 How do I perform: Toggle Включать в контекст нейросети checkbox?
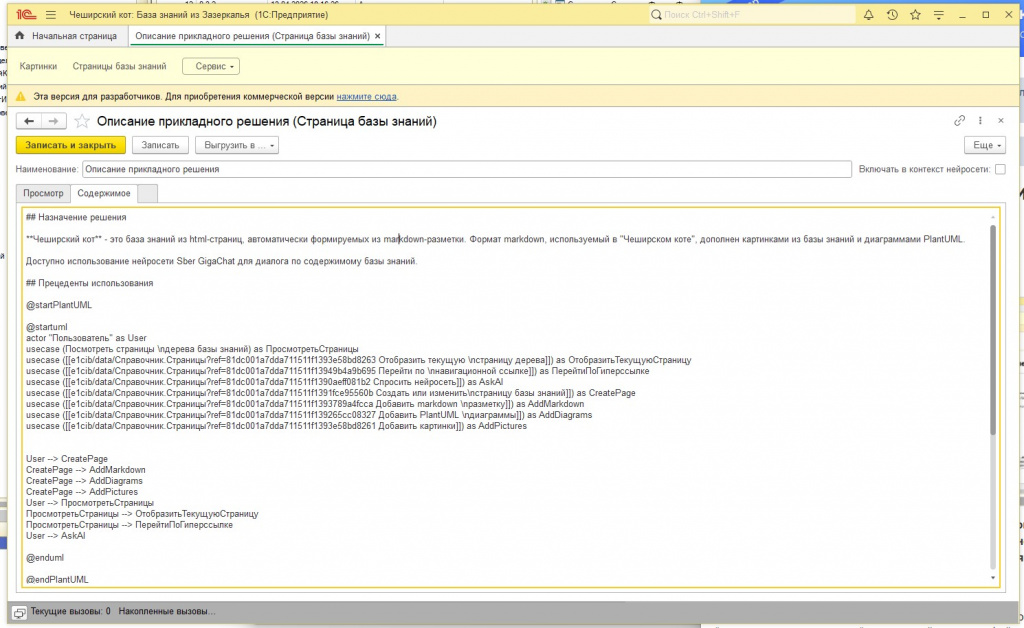[1000, 169]
